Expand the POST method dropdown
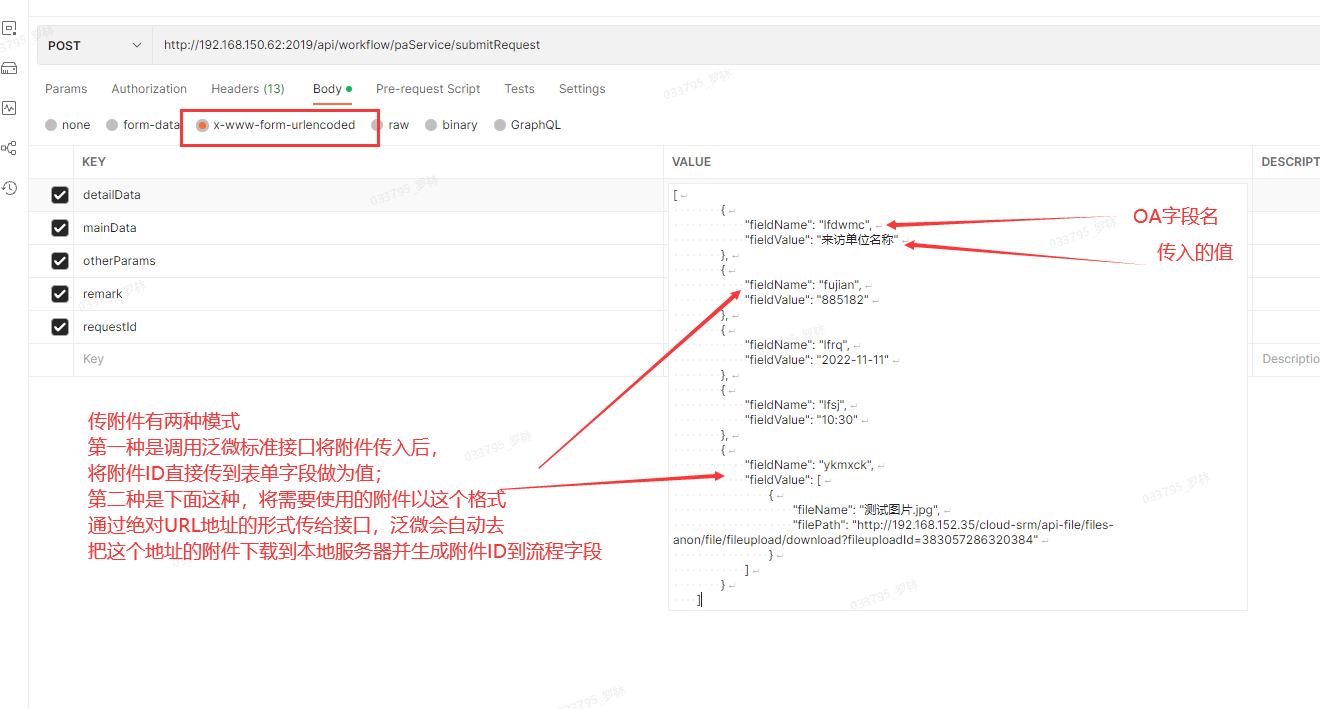 click(x=94, y=45)
